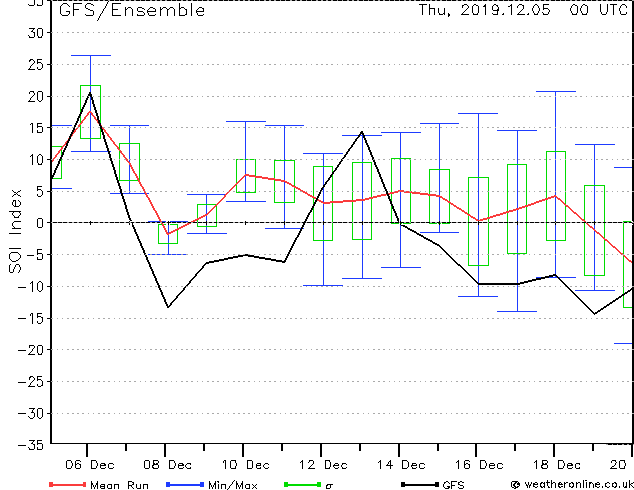Image resolution: width=634 pixels, height=490 pixels.
Task: Click the y-axis value 30
Action: [x=34, y=33]
